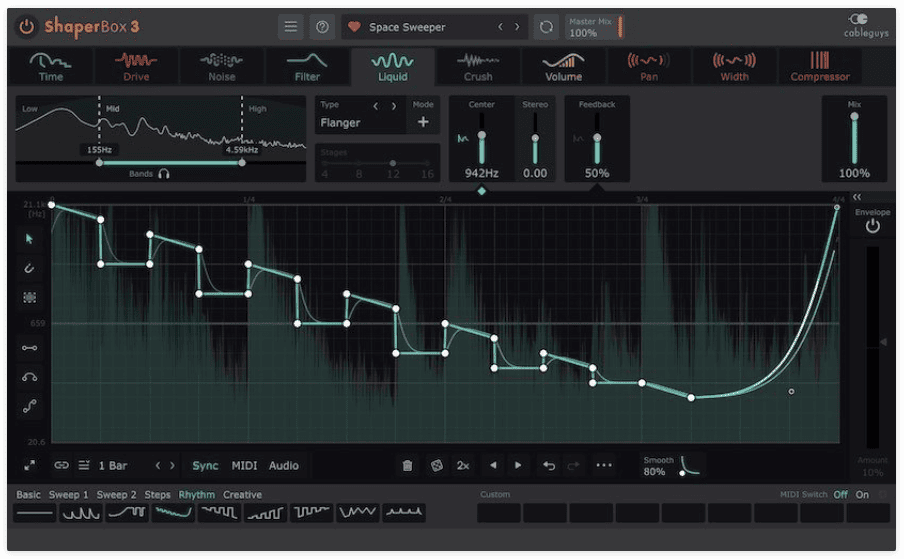904x559 pixels.
Task: Open the three dots more menu
Action: [x=604, y=465]
